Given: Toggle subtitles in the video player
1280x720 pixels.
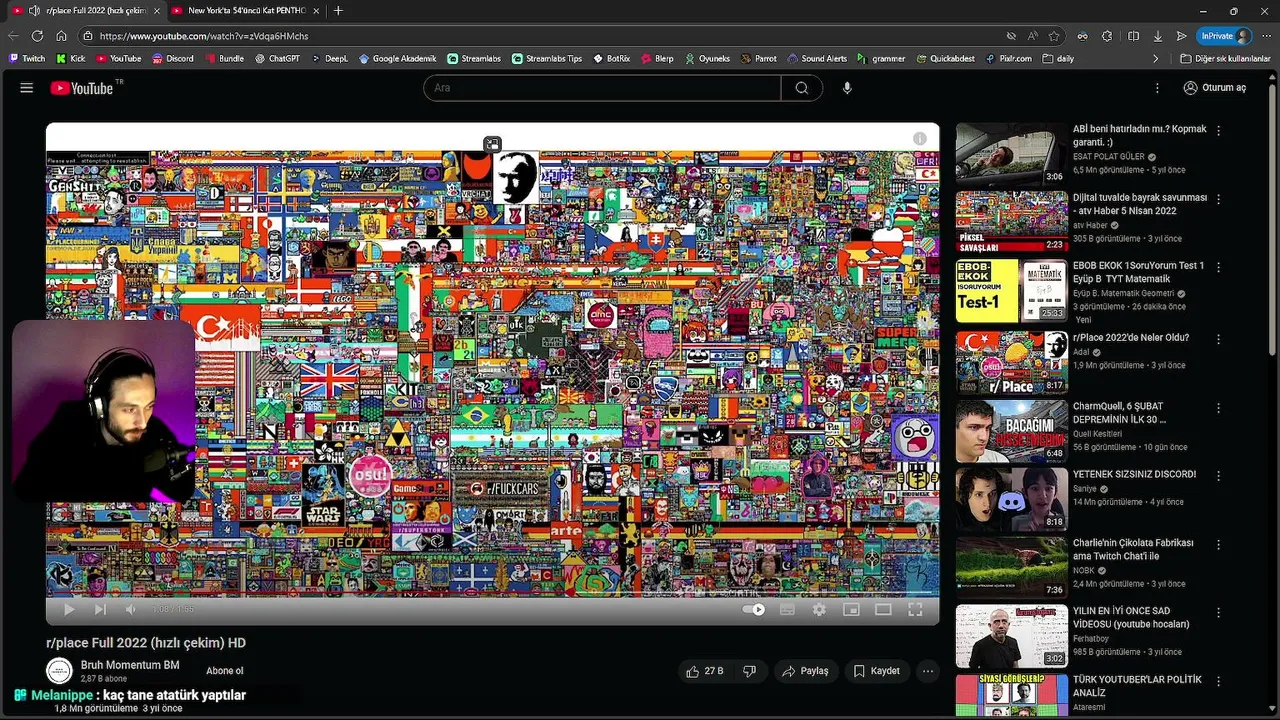Looking at the screenshot, I should click(787, 609).
